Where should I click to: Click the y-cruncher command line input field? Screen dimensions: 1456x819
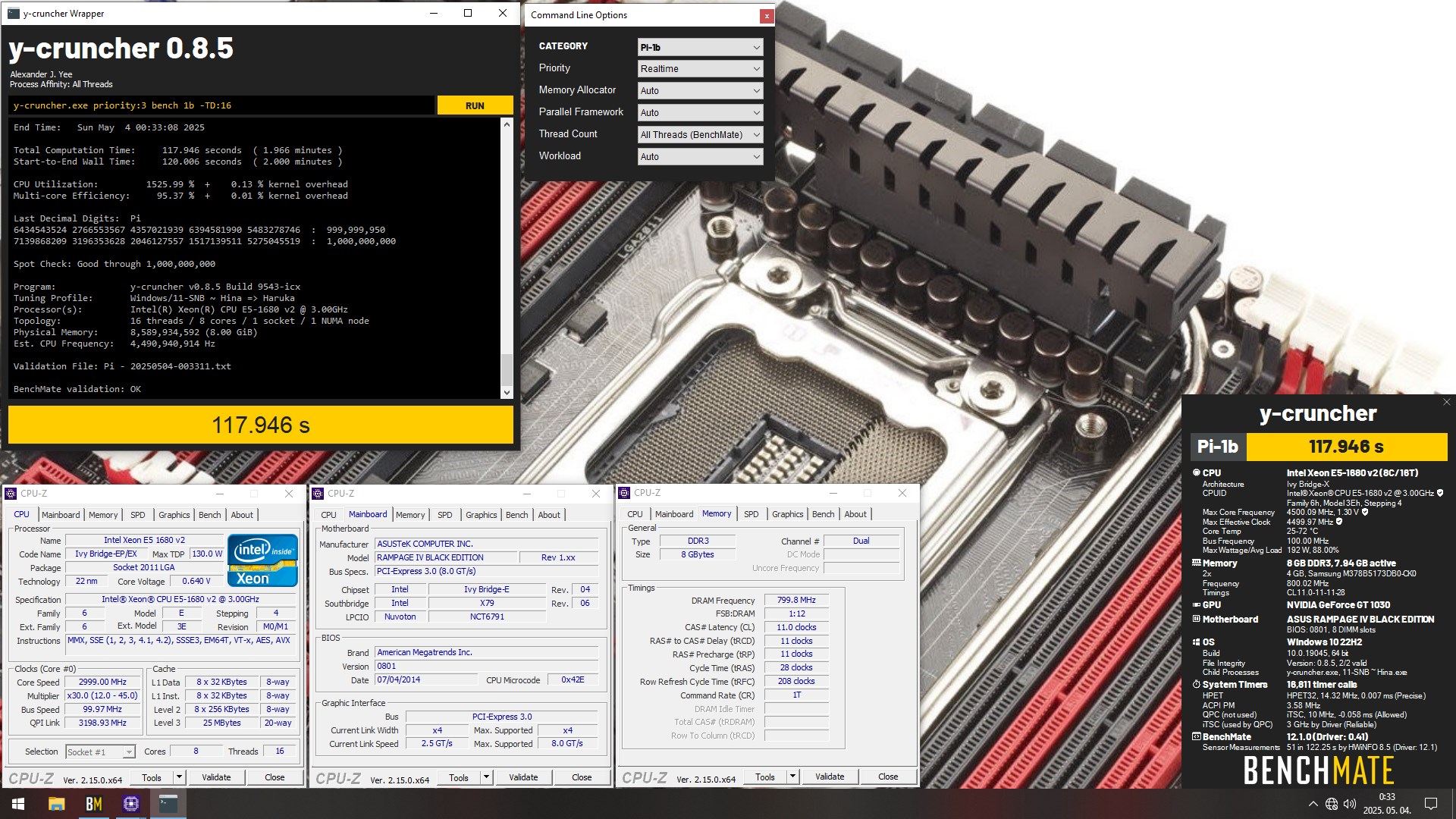point(221,105)
